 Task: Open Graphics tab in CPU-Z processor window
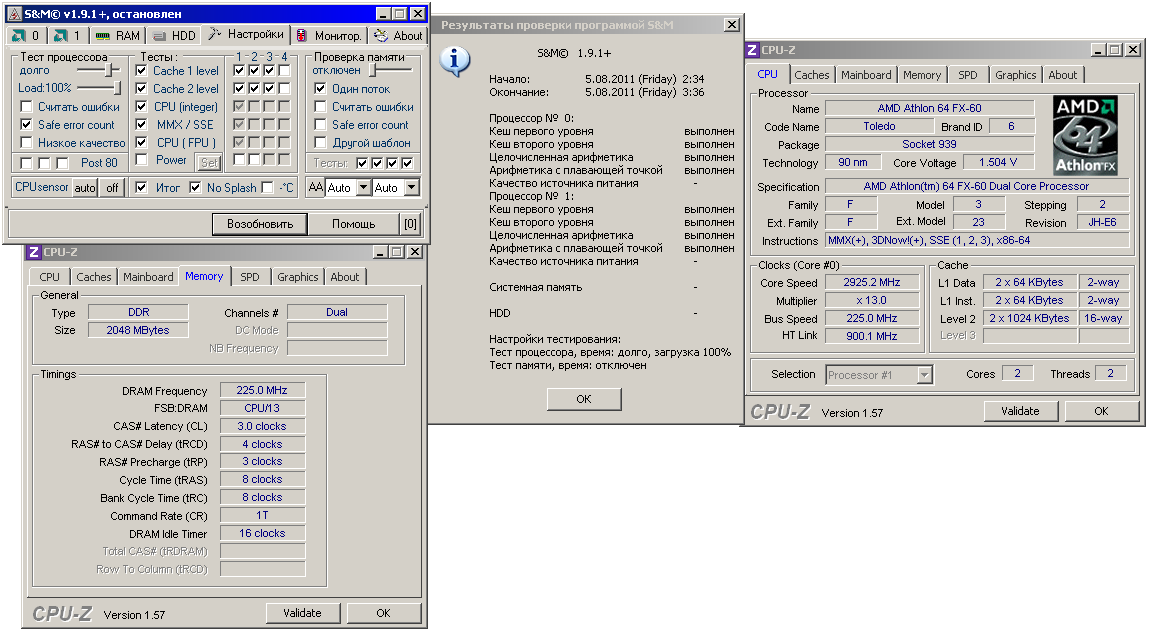(x=1016, y=75)
